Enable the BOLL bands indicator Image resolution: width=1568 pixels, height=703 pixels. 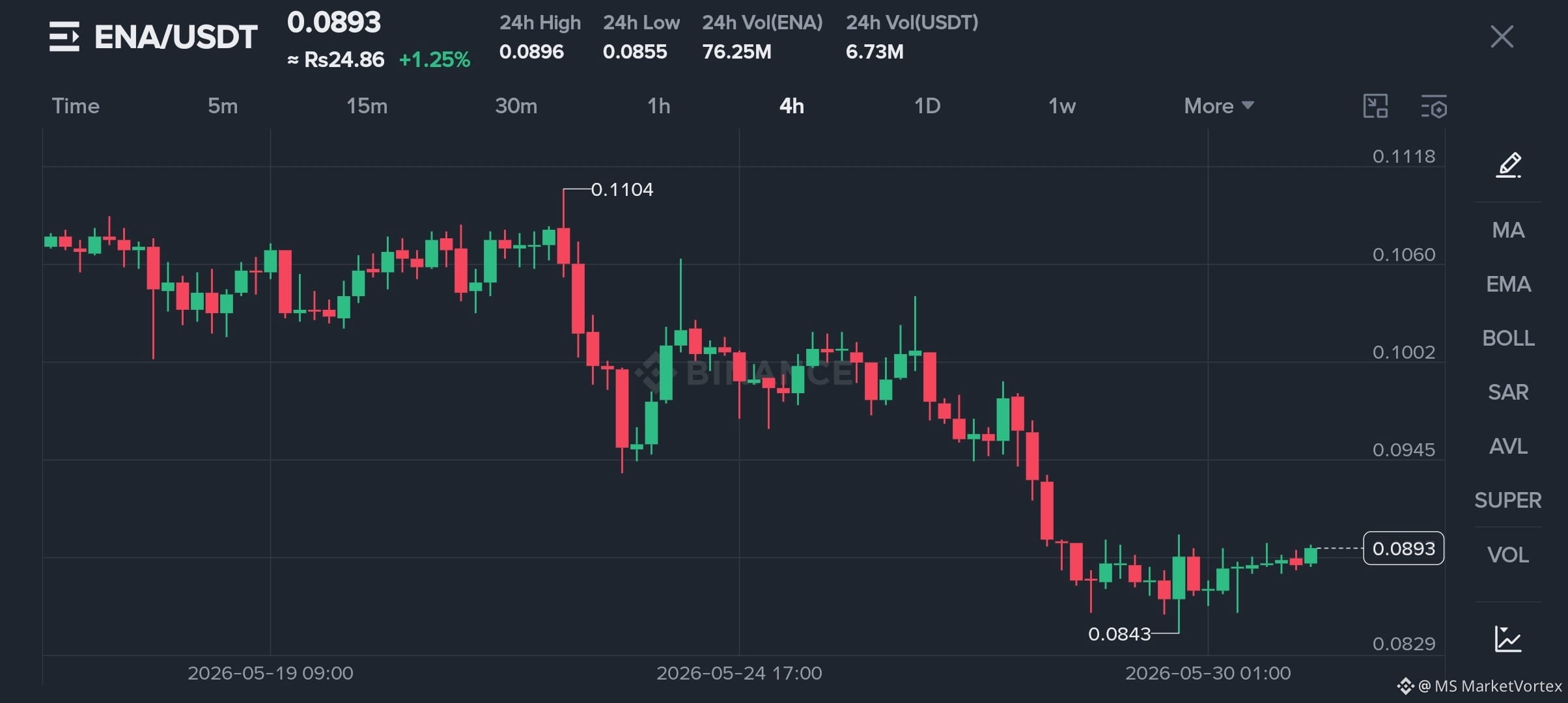(x=1508, y=338)
